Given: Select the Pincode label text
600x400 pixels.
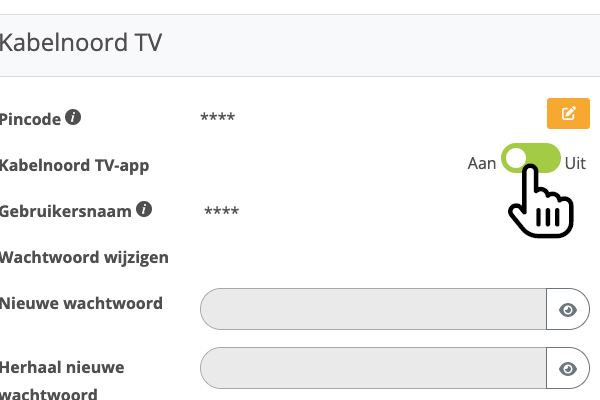Looking at the screenshot, I should pos(30,119).
